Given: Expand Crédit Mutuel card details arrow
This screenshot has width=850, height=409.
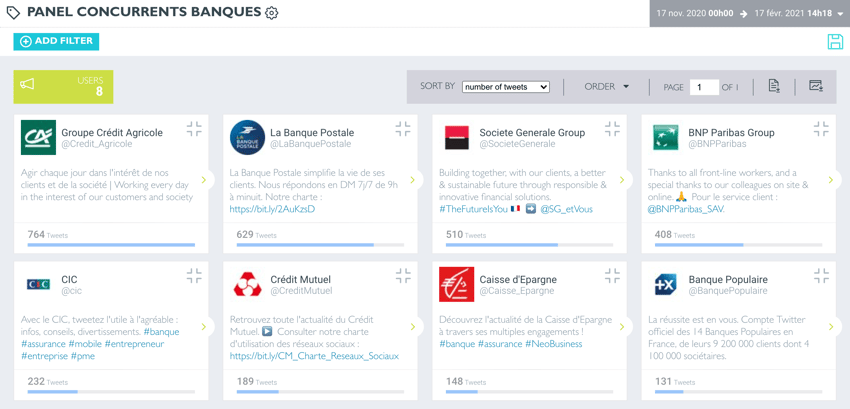Looking at the screenshot, I should pyautogui.click(x=413, y=327).
